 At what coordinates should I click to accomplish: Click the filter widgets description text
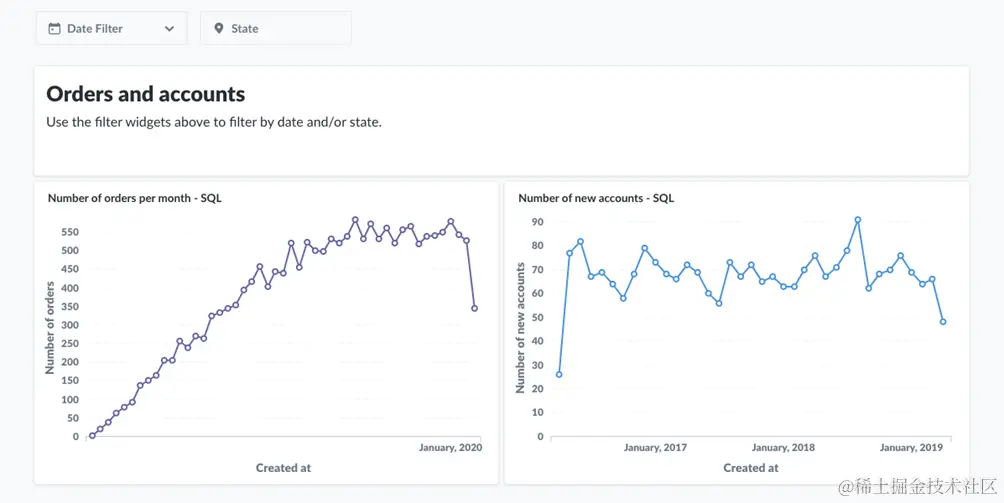point(214,122)
